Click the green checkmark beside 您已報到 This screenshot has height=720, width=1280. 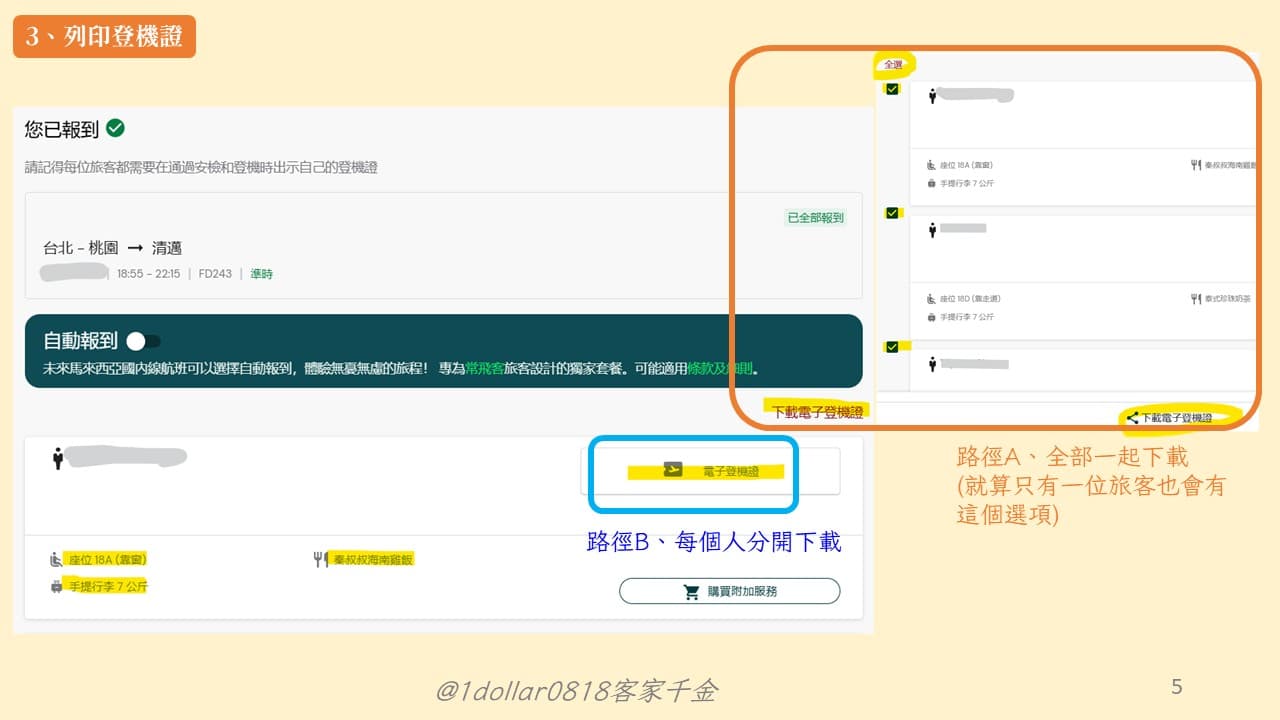pos(115,128)
